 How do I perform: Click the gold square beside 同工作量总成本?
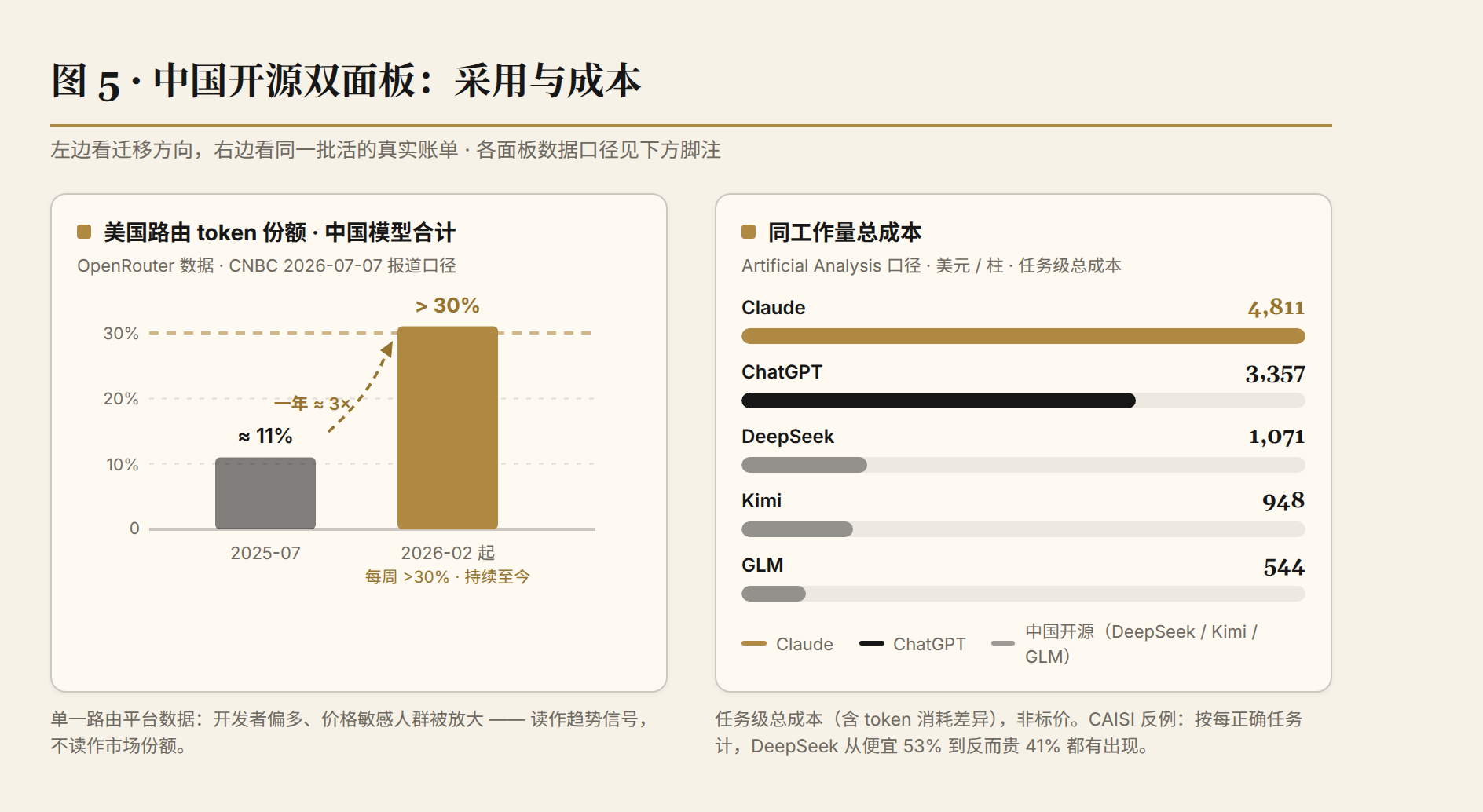749,232
